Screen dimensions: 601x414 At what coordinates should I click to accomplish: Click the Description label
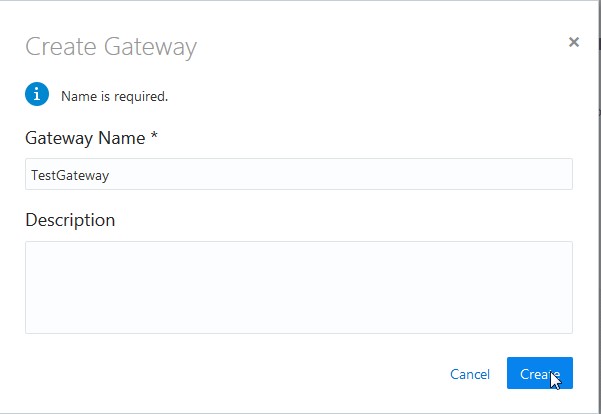point(70,219)
